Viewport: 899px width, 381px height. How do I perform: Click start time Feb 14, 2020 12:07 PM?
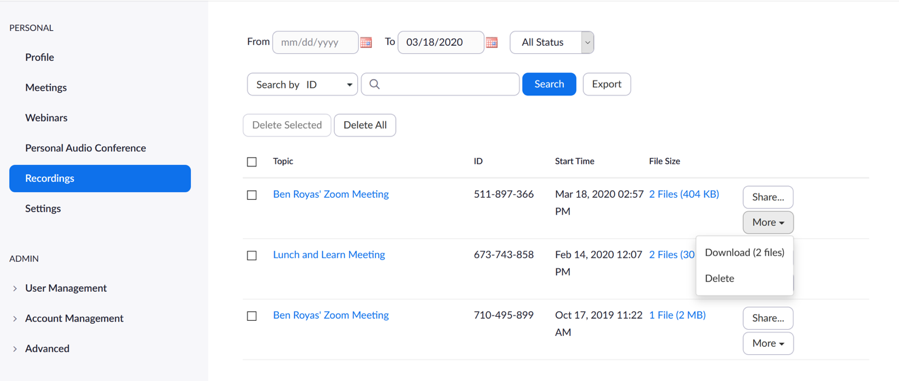click(x=599, y=263)
